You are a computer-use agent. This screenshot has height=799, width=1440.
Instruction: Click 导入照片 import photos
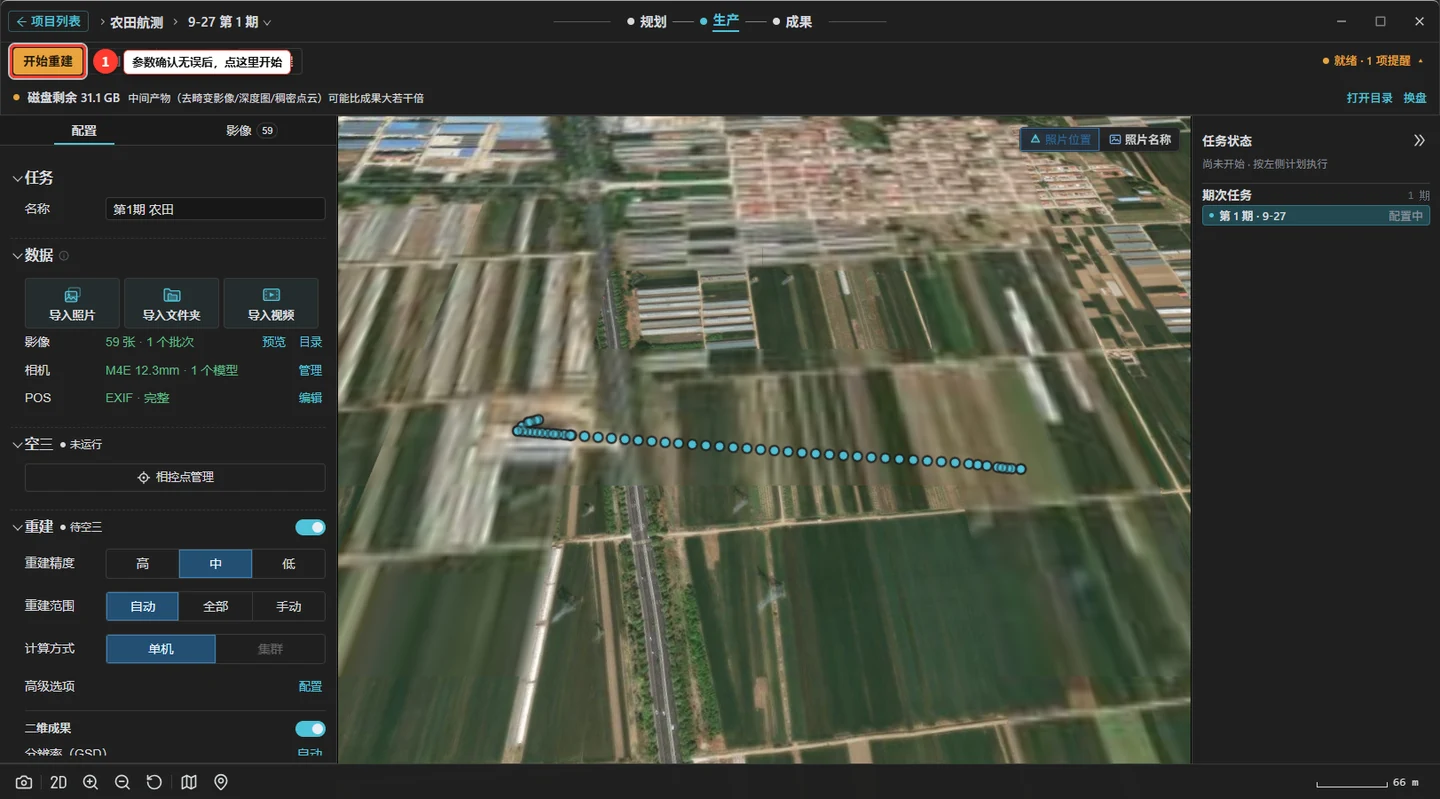[x=72, y=303]
